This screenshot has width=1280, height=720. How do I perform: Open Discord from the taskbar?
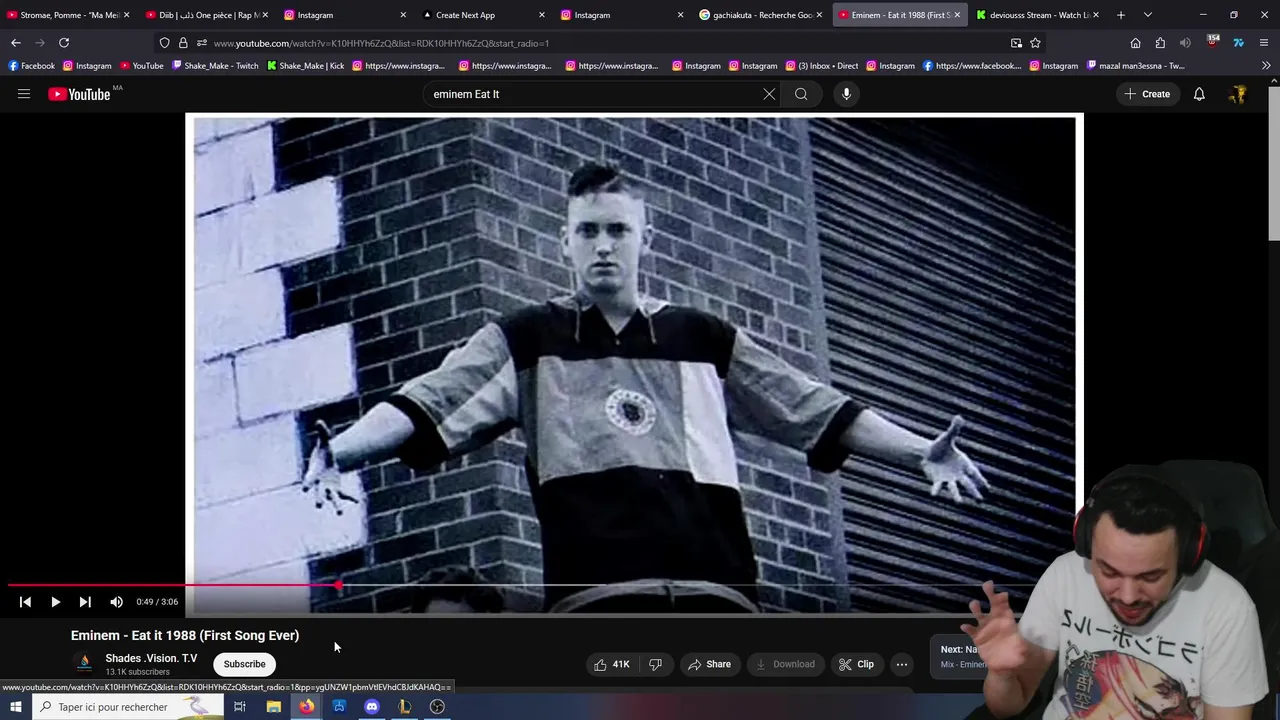pos(372,707)
